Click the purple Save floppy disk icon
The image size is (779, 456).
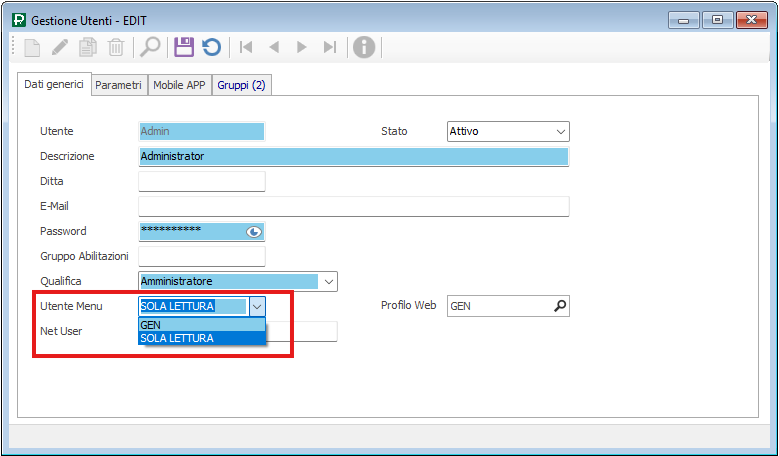click(183, 47)
